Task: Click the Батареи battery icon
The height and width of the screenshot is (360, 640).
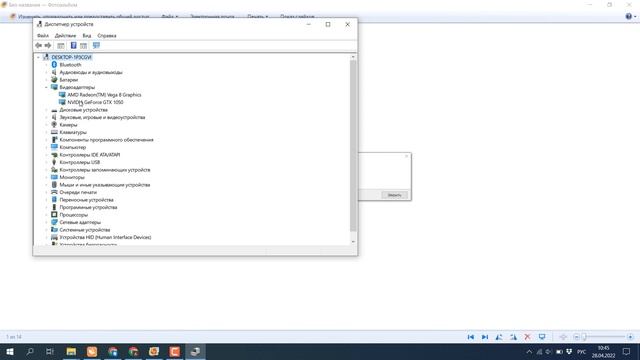Action: (x=54, y=80)
